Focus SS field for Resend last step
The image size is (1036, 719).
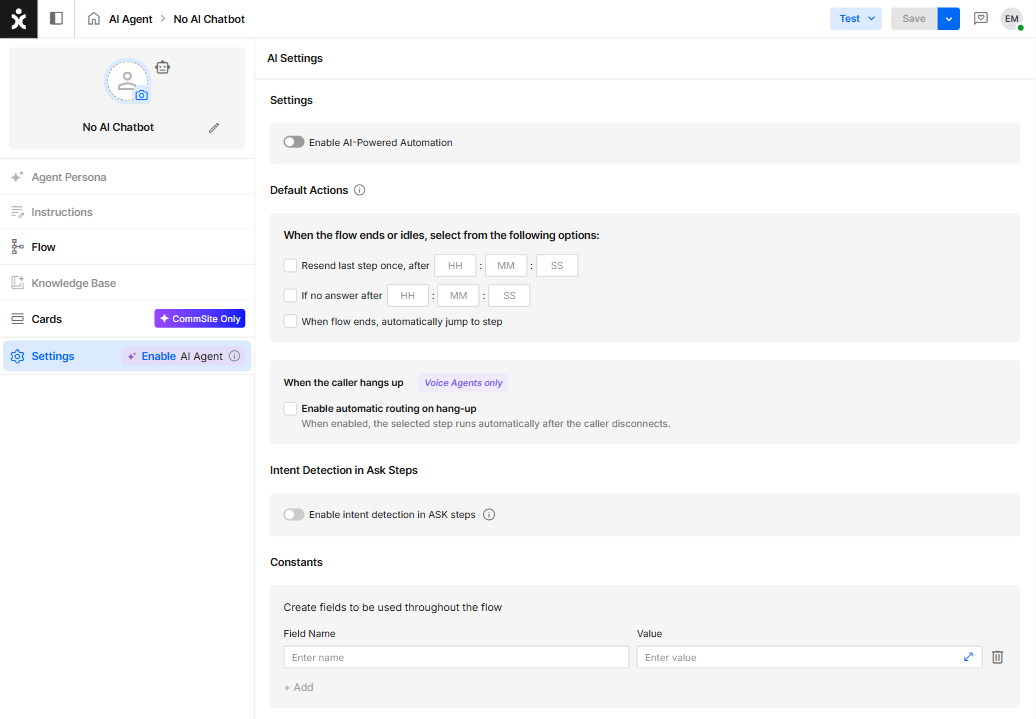pos(557,266)
